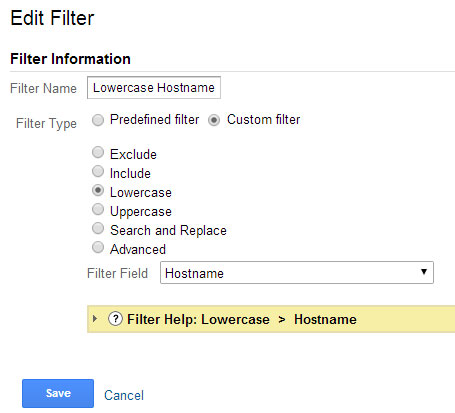Select the Lowercase radio option
455x413 pixels.
click(98, 190)
